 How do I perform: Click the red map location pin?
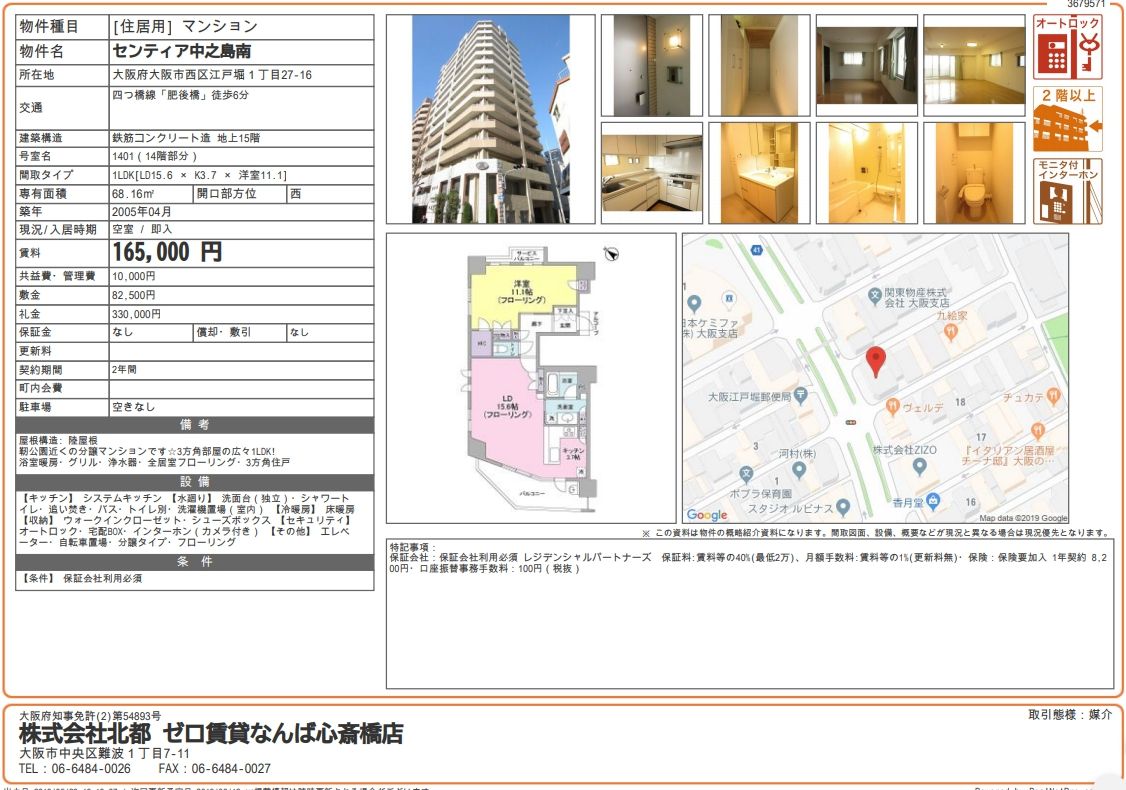coord(875,361)
